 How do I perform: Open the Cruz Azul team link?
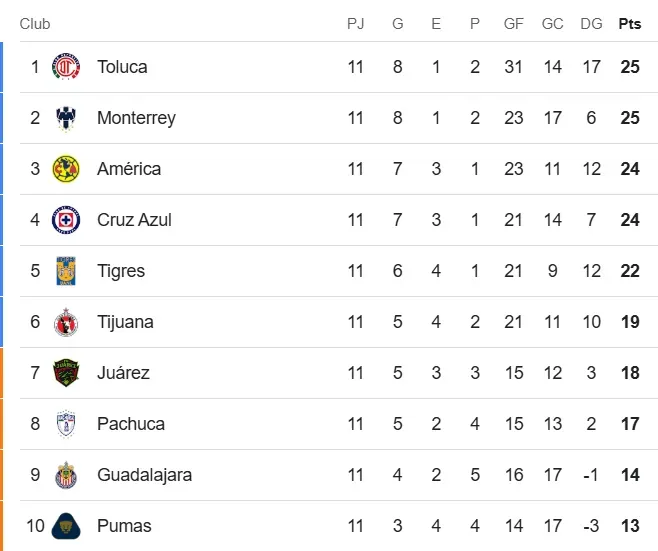click(x=134, y=220)
